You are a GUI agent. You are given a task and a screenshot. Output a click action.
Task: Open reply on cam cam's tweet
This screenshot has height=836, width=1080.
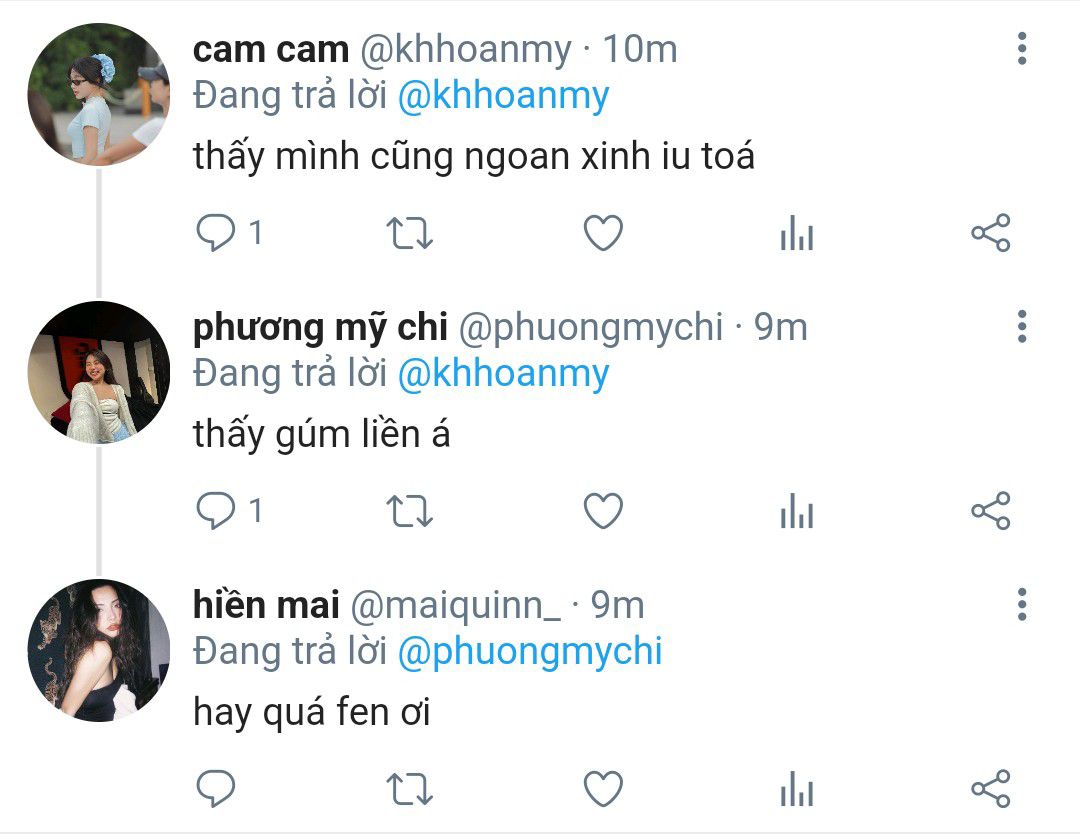216,233
